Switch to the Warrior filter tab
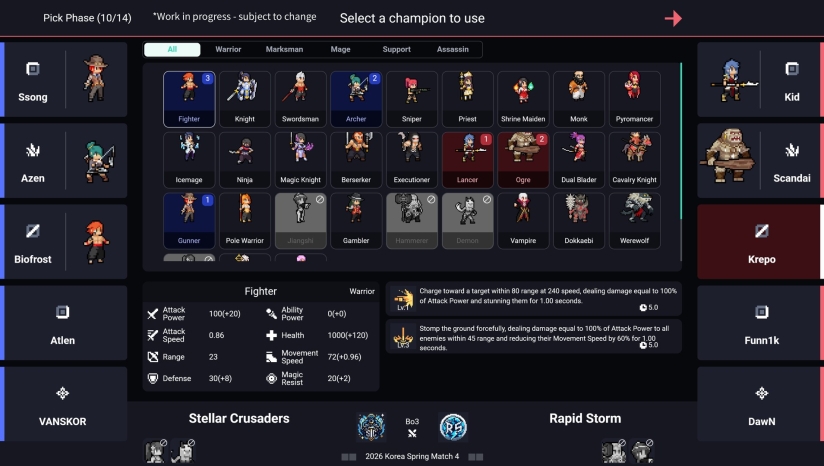 [x=228, y=49]
